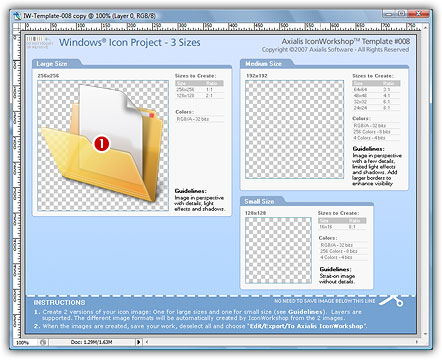Click the empty 192x192 medium size canvas
The width and height of the screenshot is (442, 360).
[294, 129]
